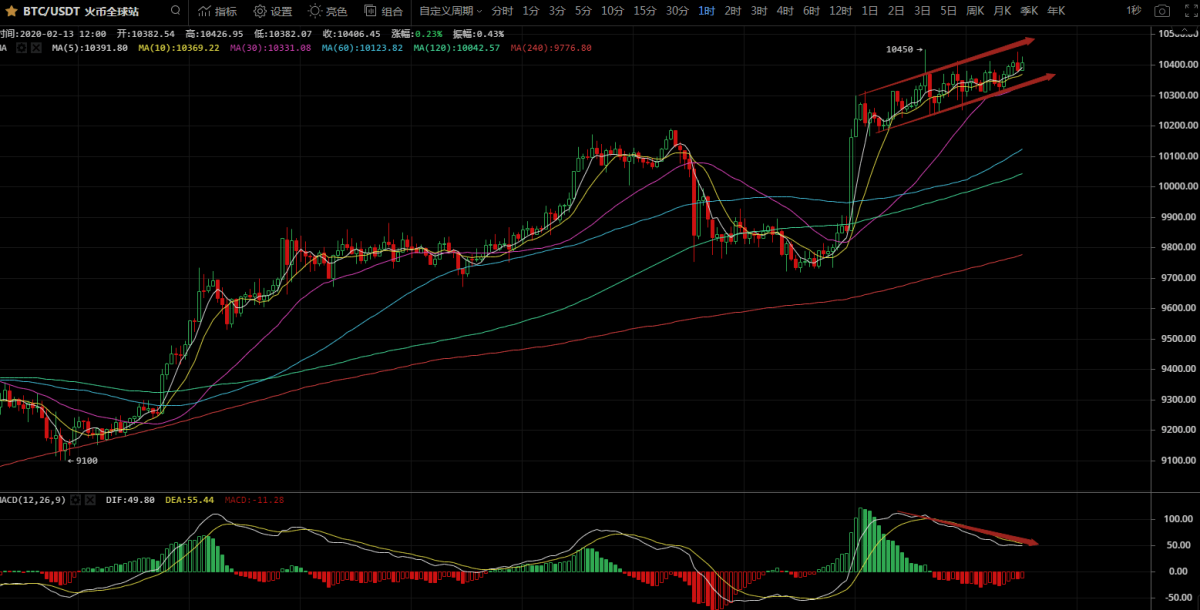This screenshot has width=1200, height=610.
Task: Open the 指标 indicators panel
Action: 217,11
